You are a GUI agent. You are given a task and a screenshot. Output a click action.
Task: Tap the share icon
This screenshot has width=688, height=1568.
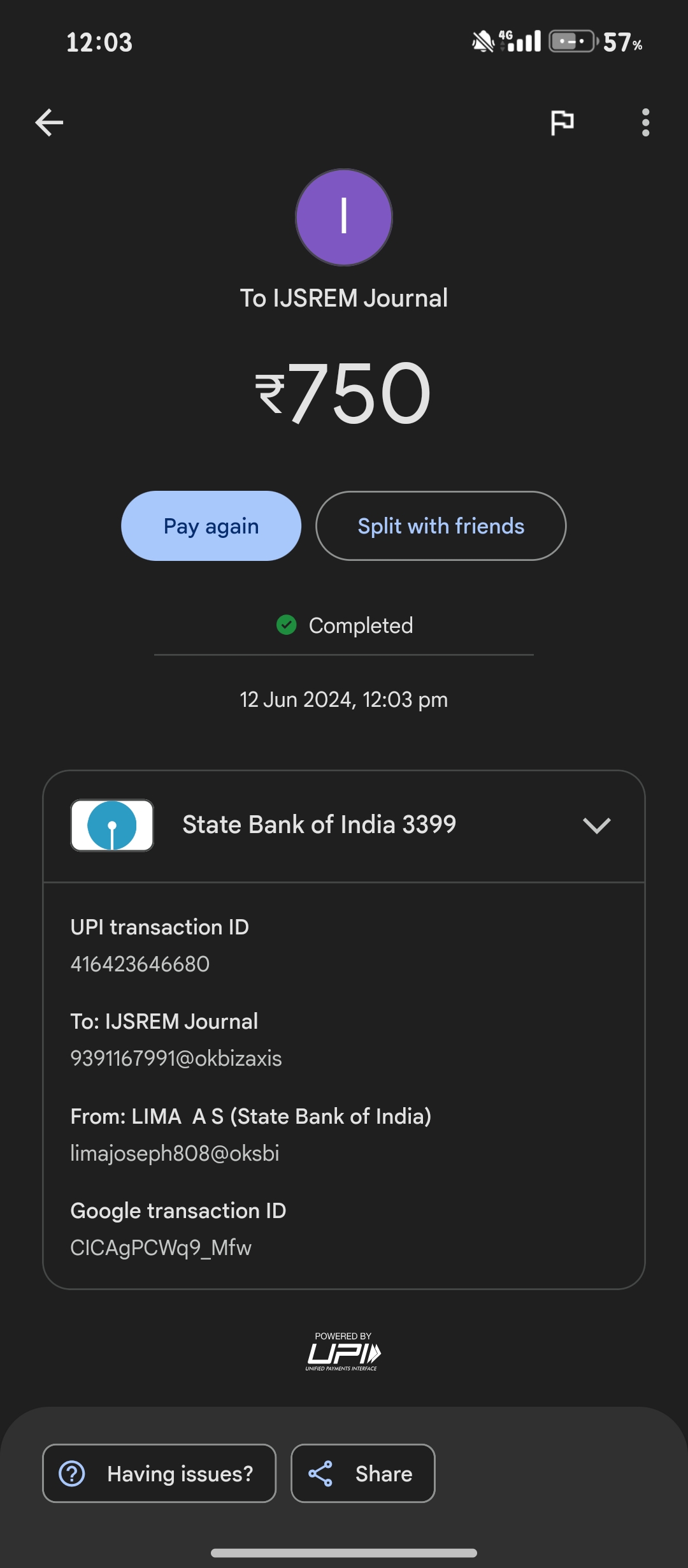(320, 1474)
